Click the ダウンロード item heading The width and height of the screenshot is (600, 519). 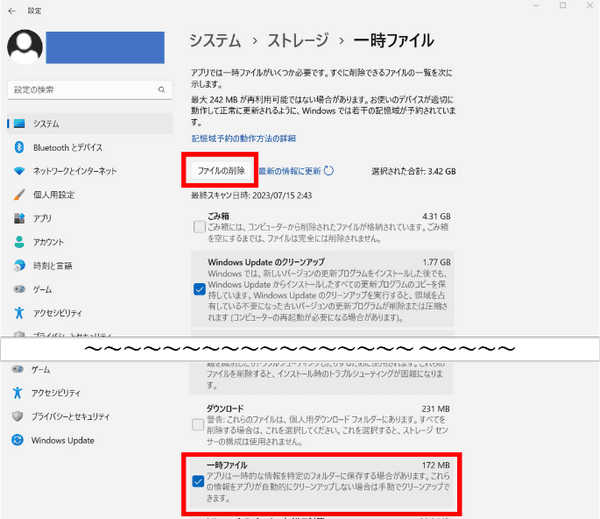(x=225, y=408)
